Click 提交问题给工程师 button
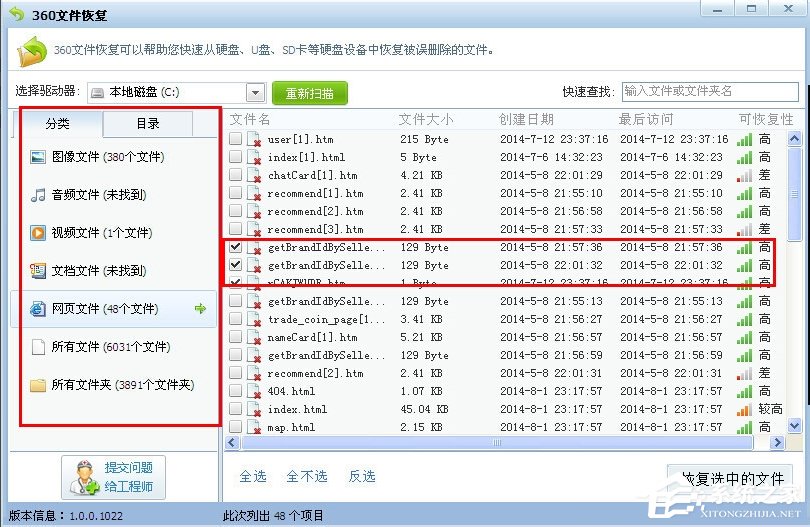The width and height of the screenshot is (810, 527). 114,477
